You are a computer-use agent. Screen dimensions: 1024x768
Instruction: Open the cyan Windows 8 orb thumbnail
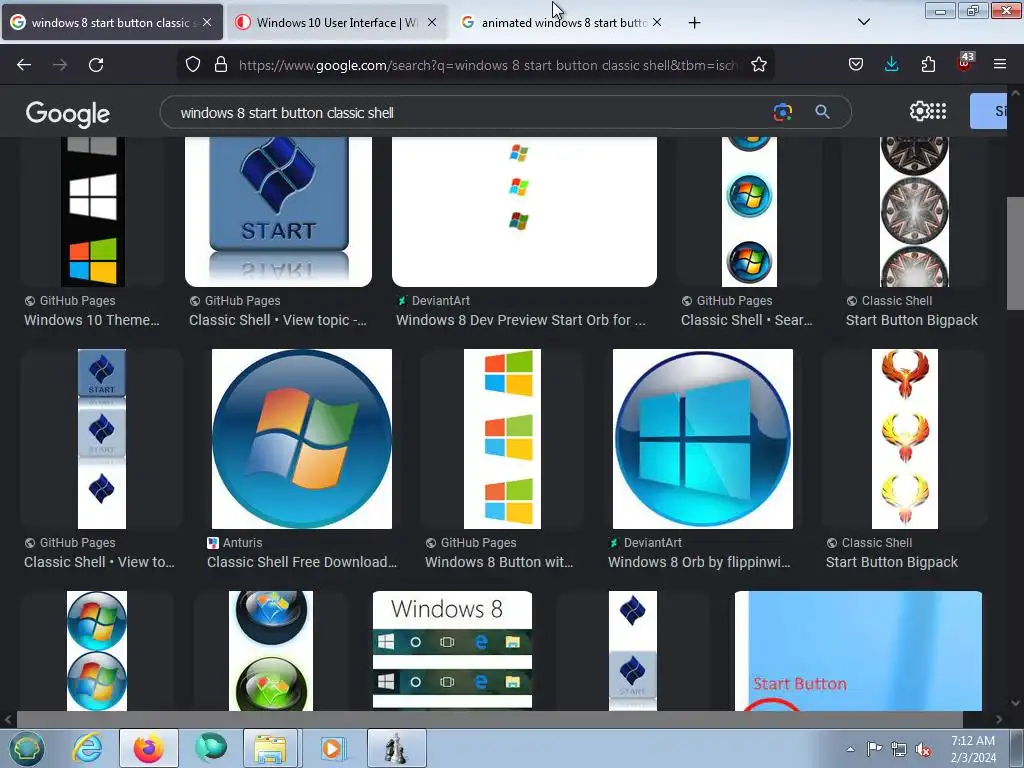[703, 439]
